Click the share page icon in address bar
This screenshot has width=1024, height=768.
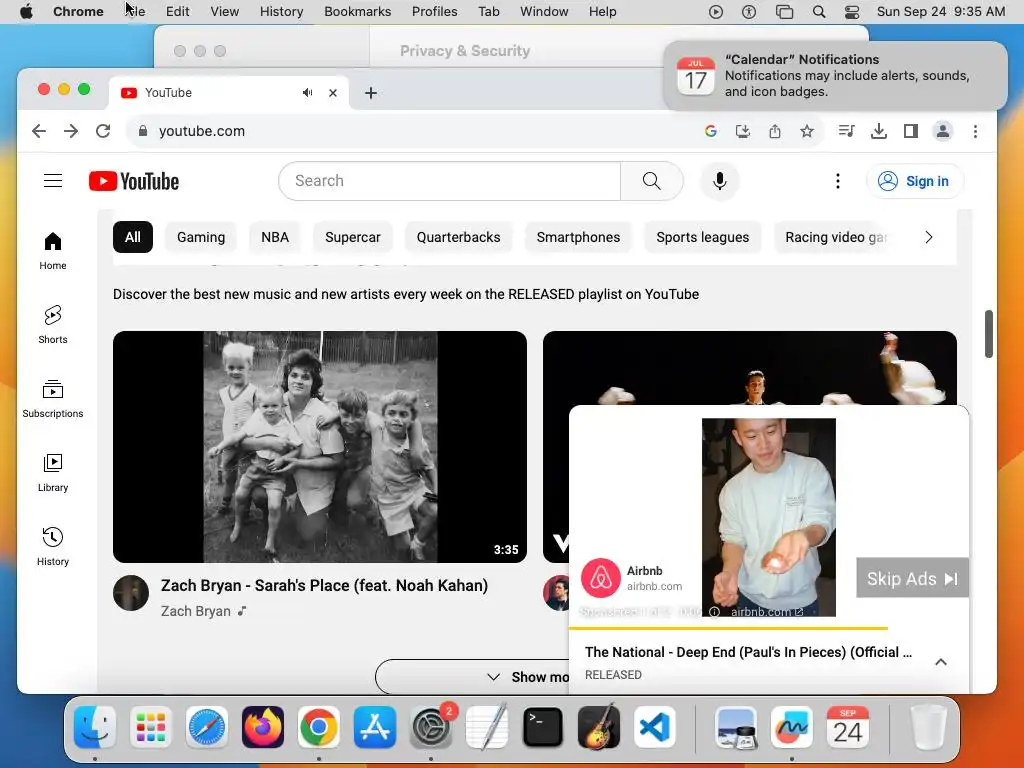[775, 131]
